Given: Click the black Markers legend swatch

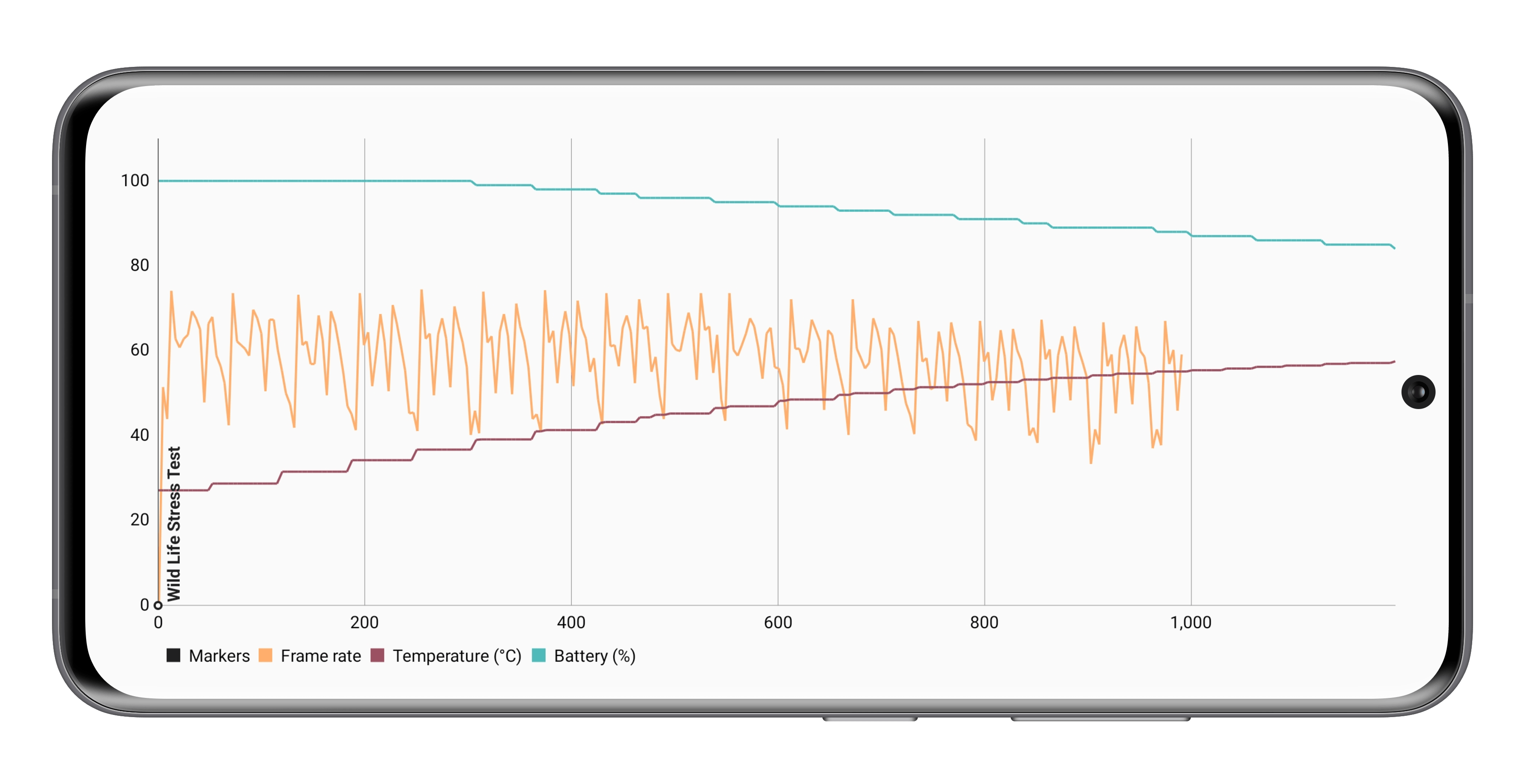Looking at the screenshot, I should (x=173, y=655).
